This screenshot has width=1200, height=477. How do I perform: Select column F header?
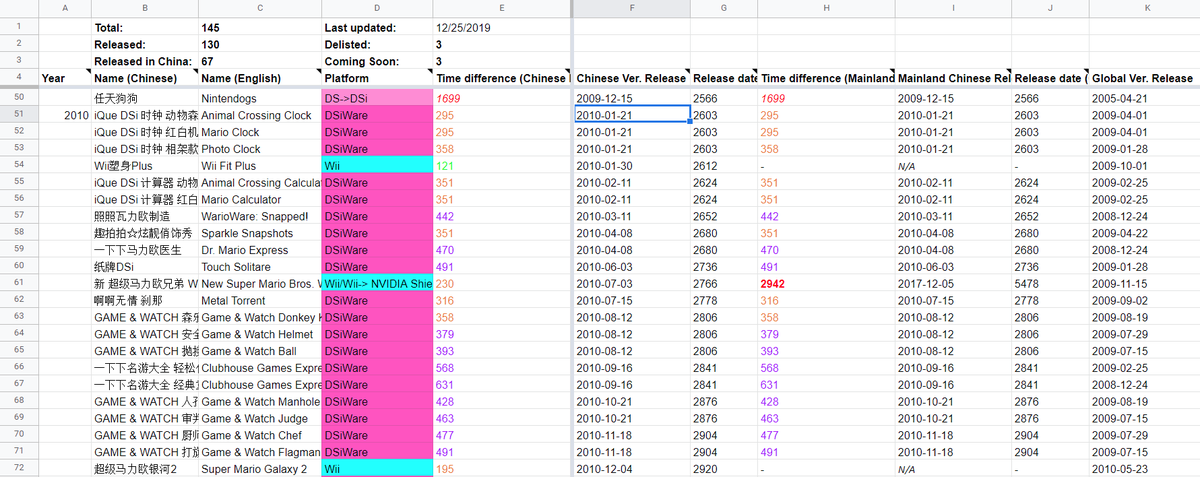click(x=632, y=8)
